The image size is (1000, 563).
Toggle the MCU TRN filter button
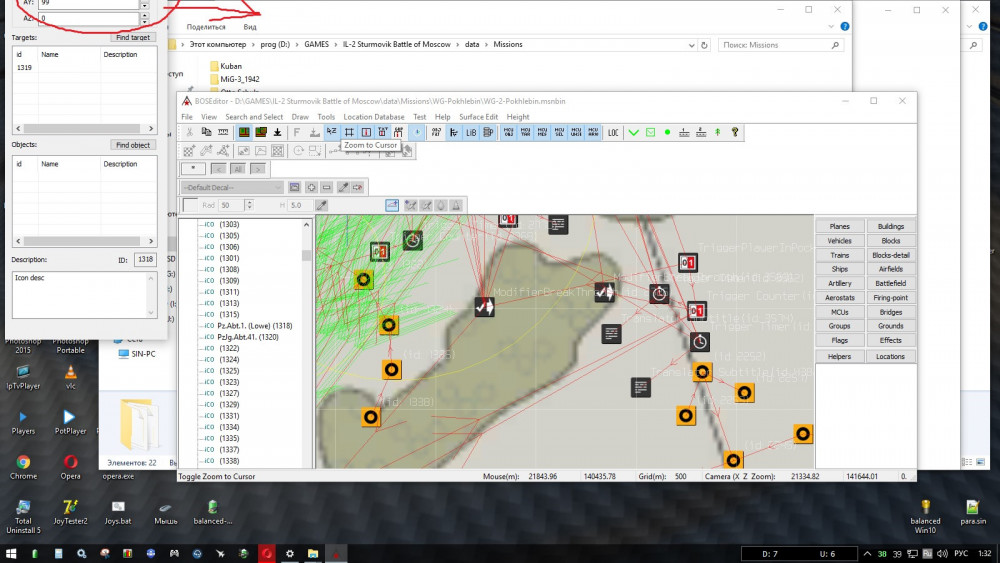tap(525, 132)
